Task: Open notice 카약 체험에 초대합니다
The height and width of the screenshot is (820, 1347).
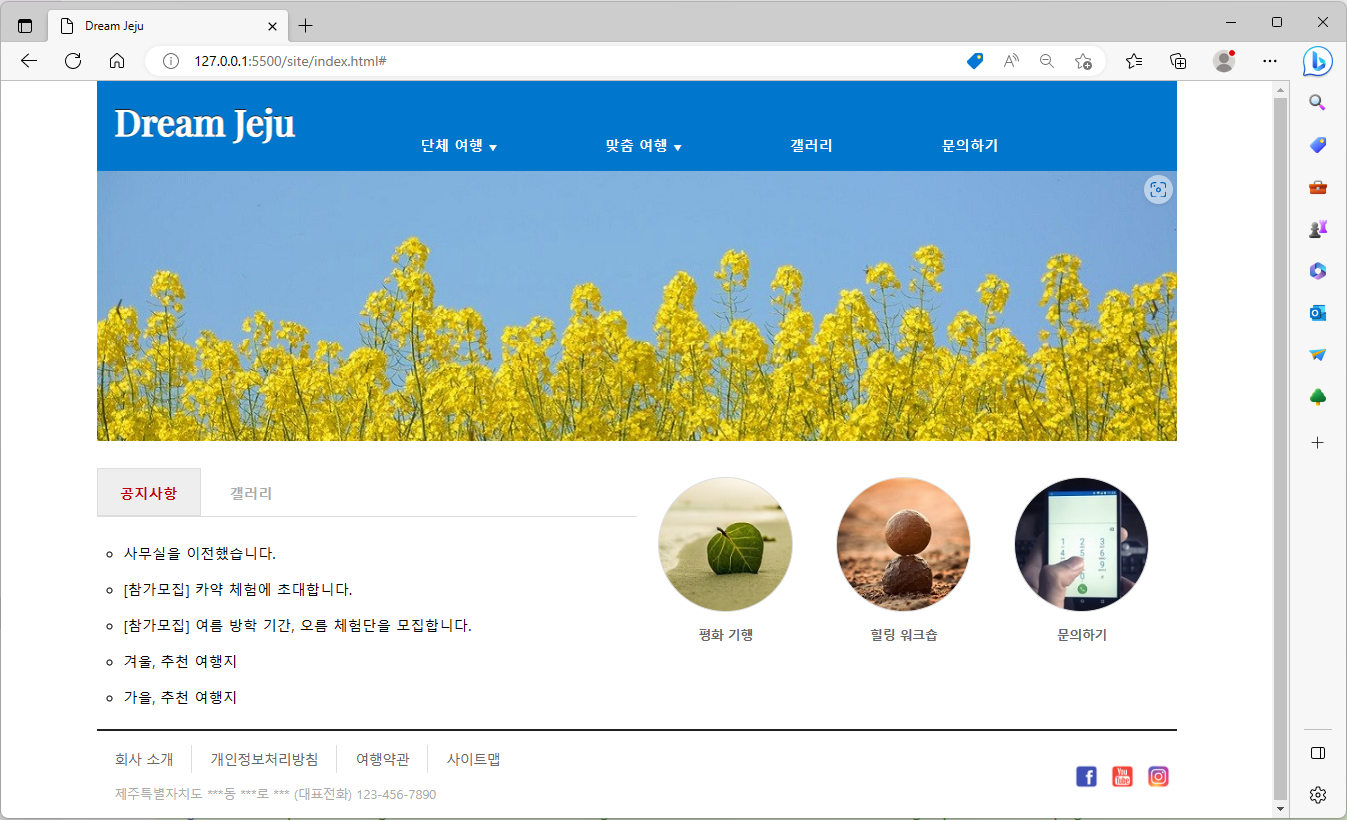Action: coord(238,589)
